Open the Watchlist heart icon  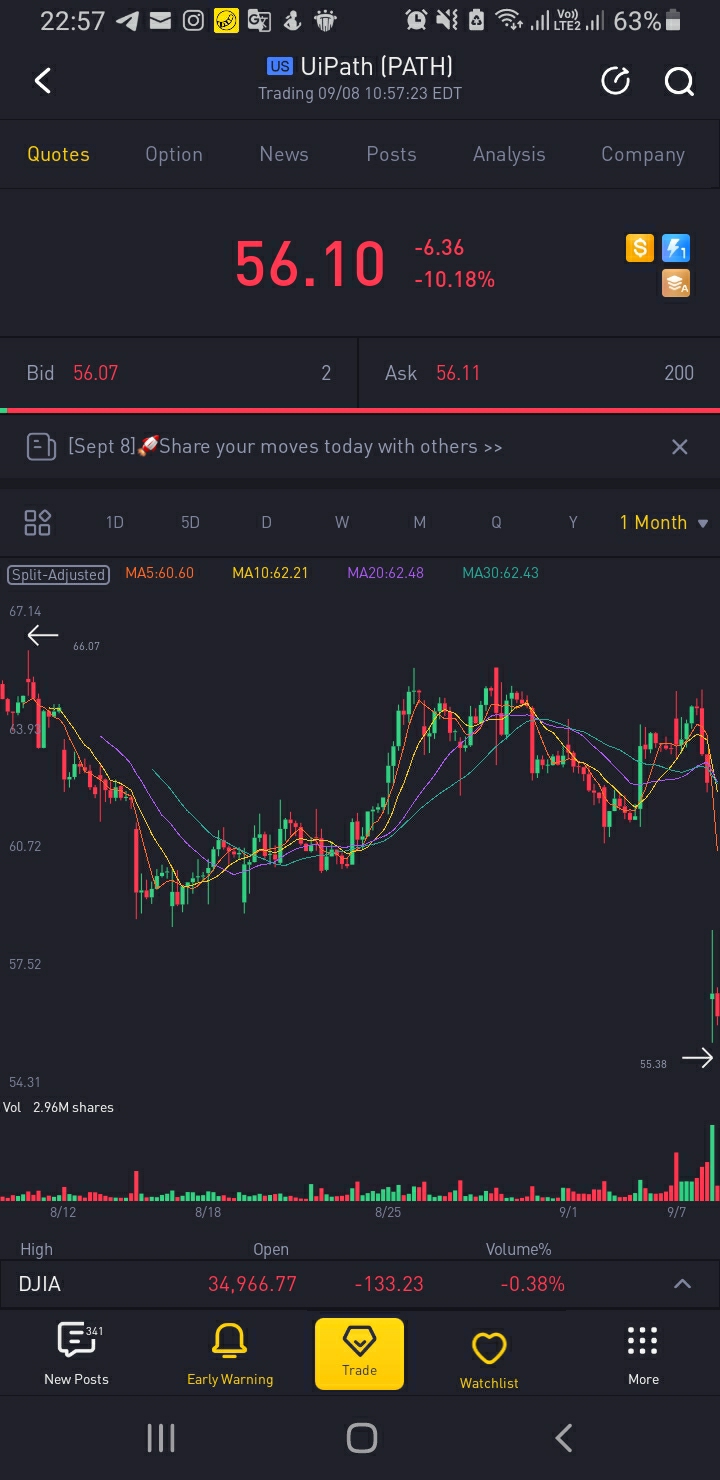pyautogui.click(x=489, y=1349)
